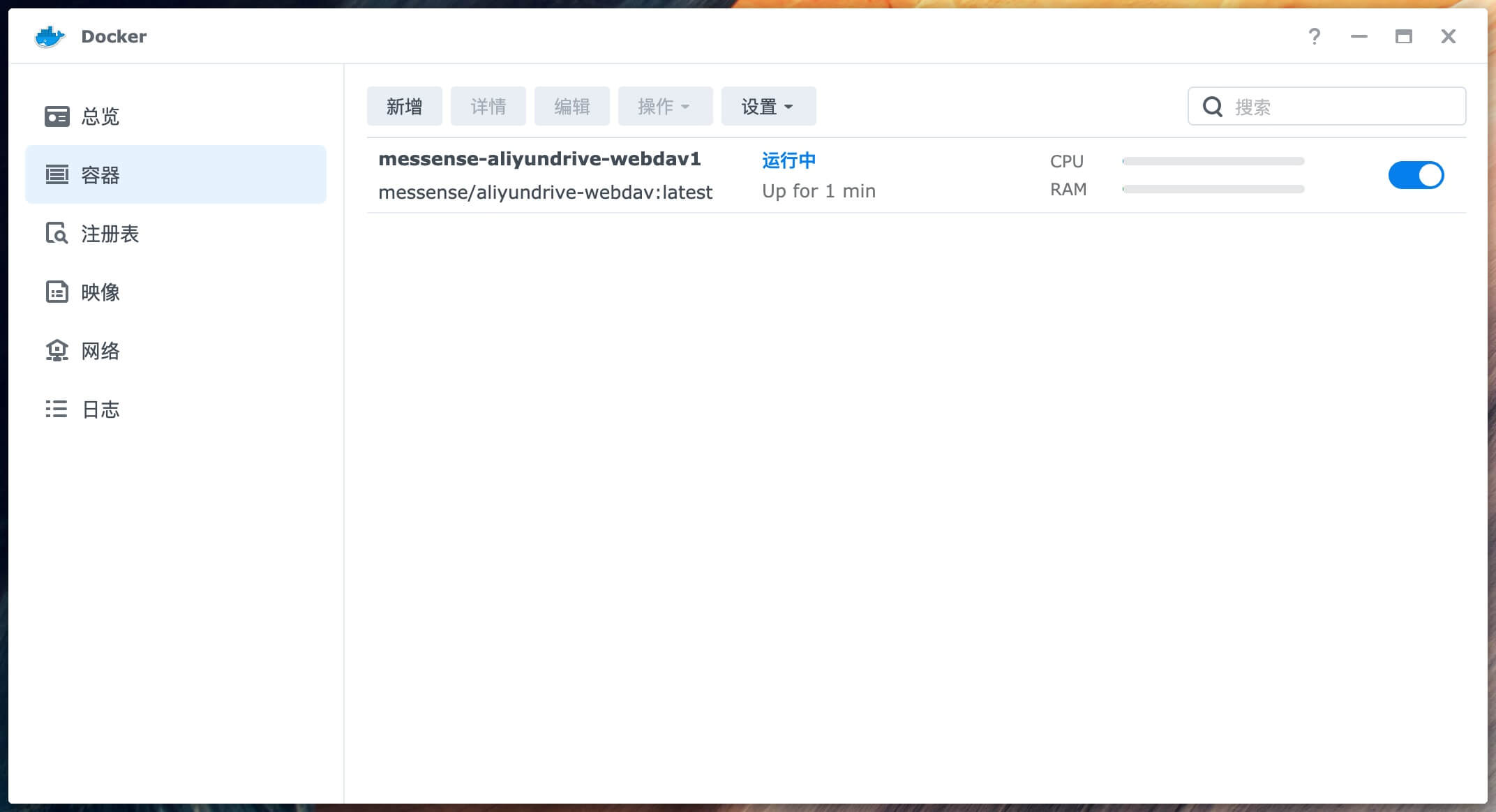Image resolution: width=1496 pixels, height=812 pixels.
Task: Open the 操作 action dropdown menu
Action: coord(664,107)
